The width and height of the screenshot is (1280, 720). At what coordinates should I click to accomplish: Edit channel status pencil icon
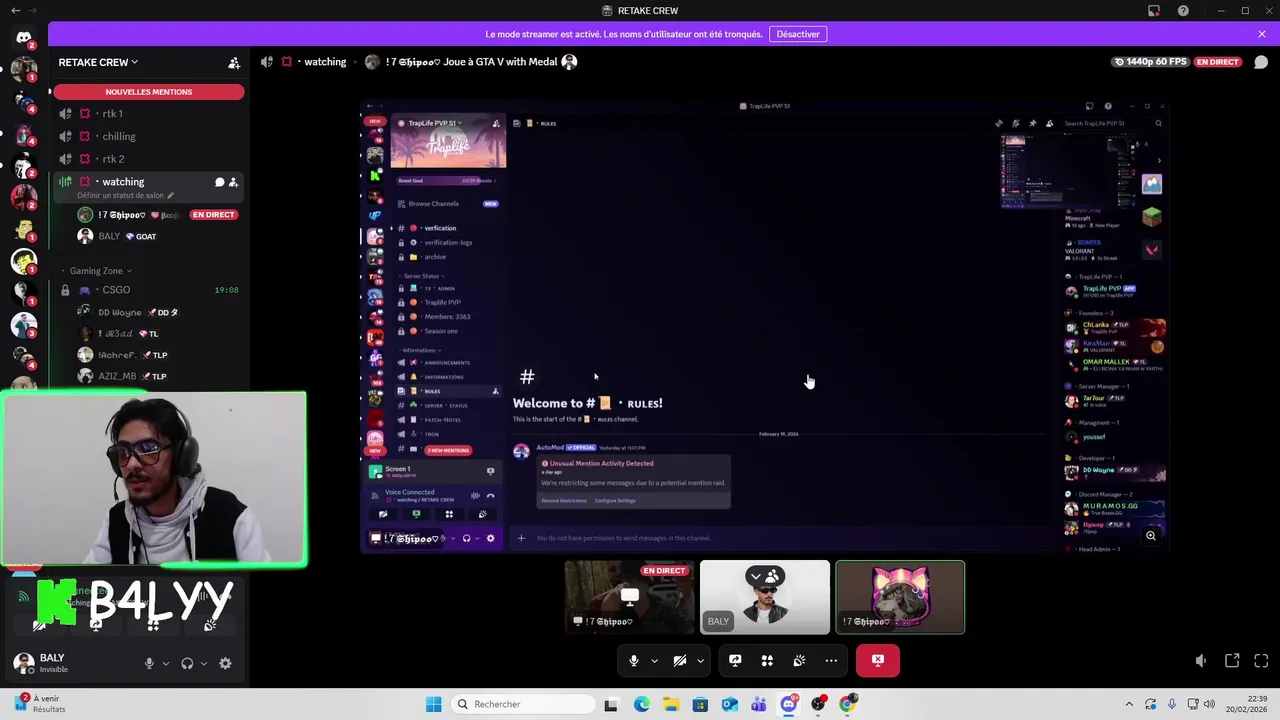[171, 196]
